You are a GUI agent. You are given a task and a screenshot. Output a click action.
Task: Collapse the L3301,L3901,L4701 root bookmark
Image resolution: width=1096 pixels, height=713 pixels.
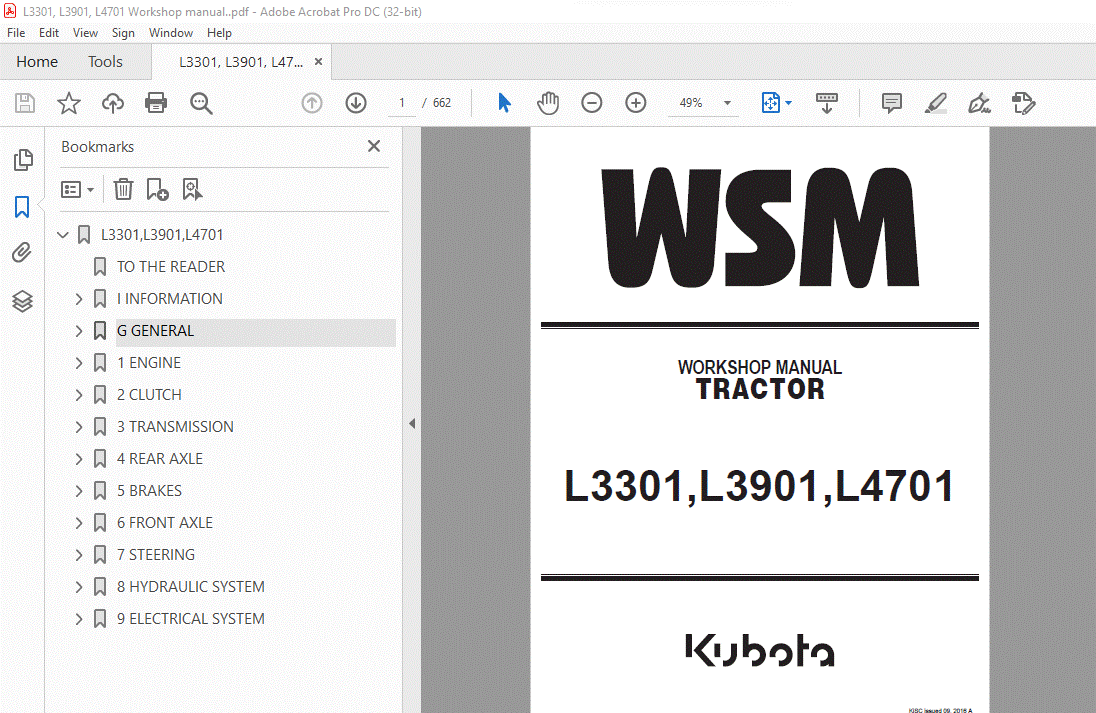pos(63,235)
